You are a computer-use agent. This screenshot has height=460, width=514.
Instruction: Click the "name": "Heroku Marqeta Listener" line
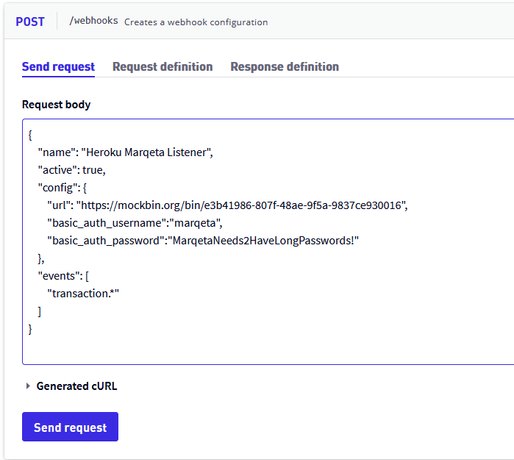coord(125,152)
